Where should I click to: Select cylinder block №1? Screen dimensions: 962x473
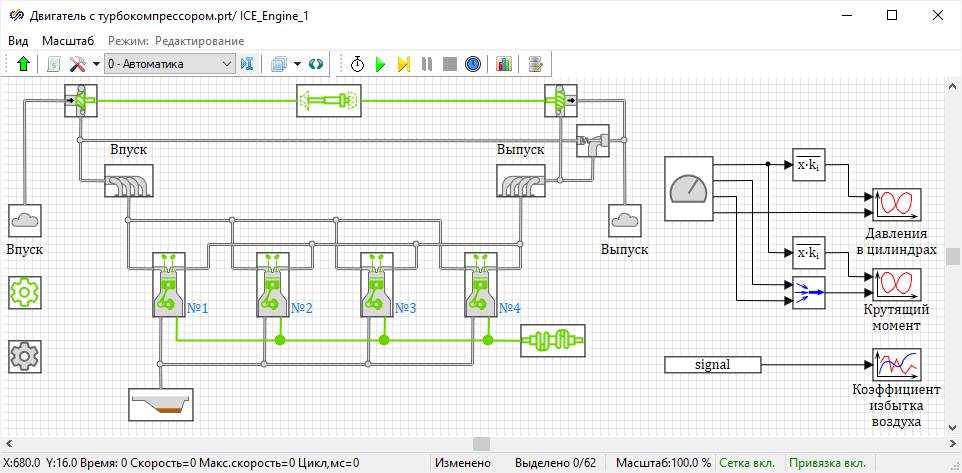coord(166,285)
